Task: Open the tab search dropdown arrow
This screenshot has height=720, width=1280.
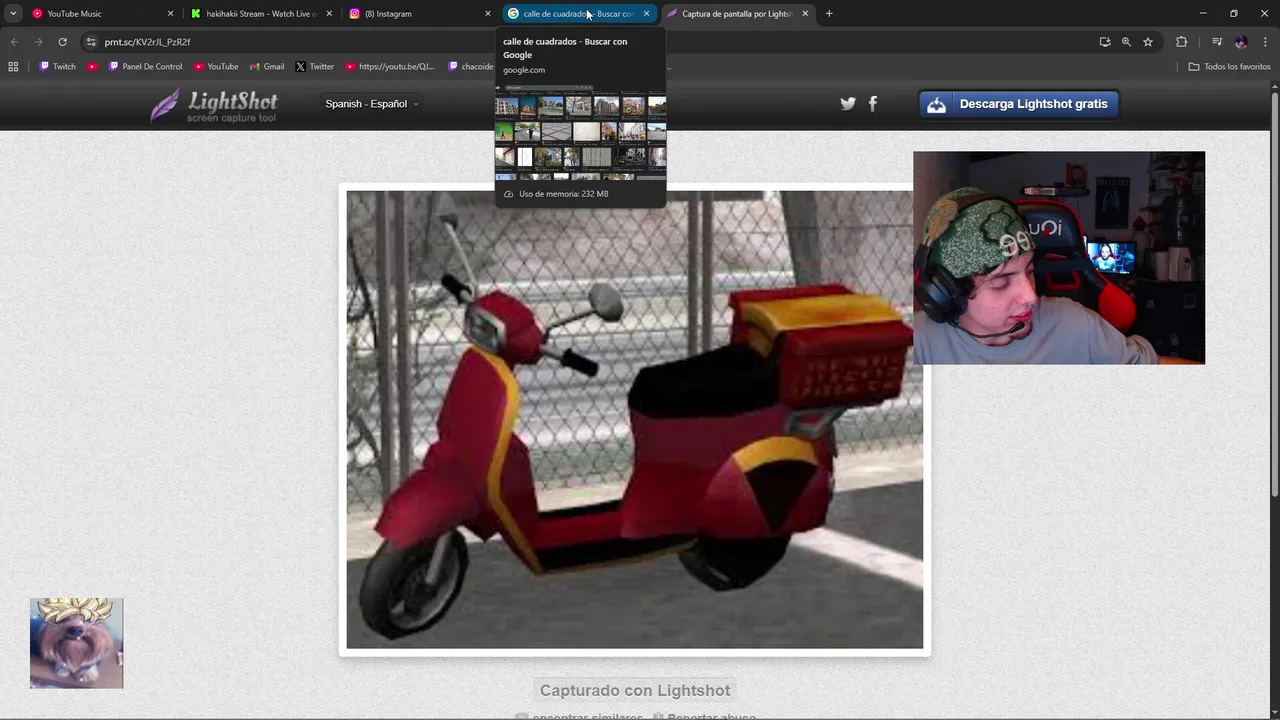Action: 13,14
